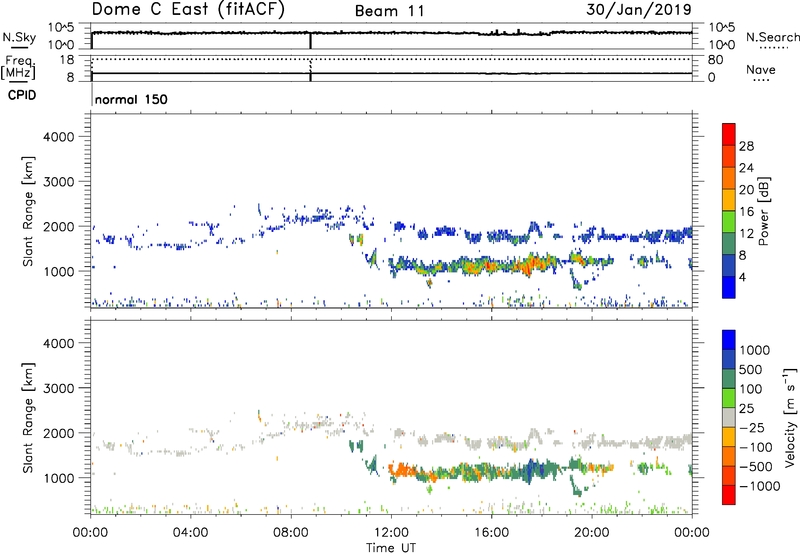Select the '20:00' time tick label

tap(592, 533)
